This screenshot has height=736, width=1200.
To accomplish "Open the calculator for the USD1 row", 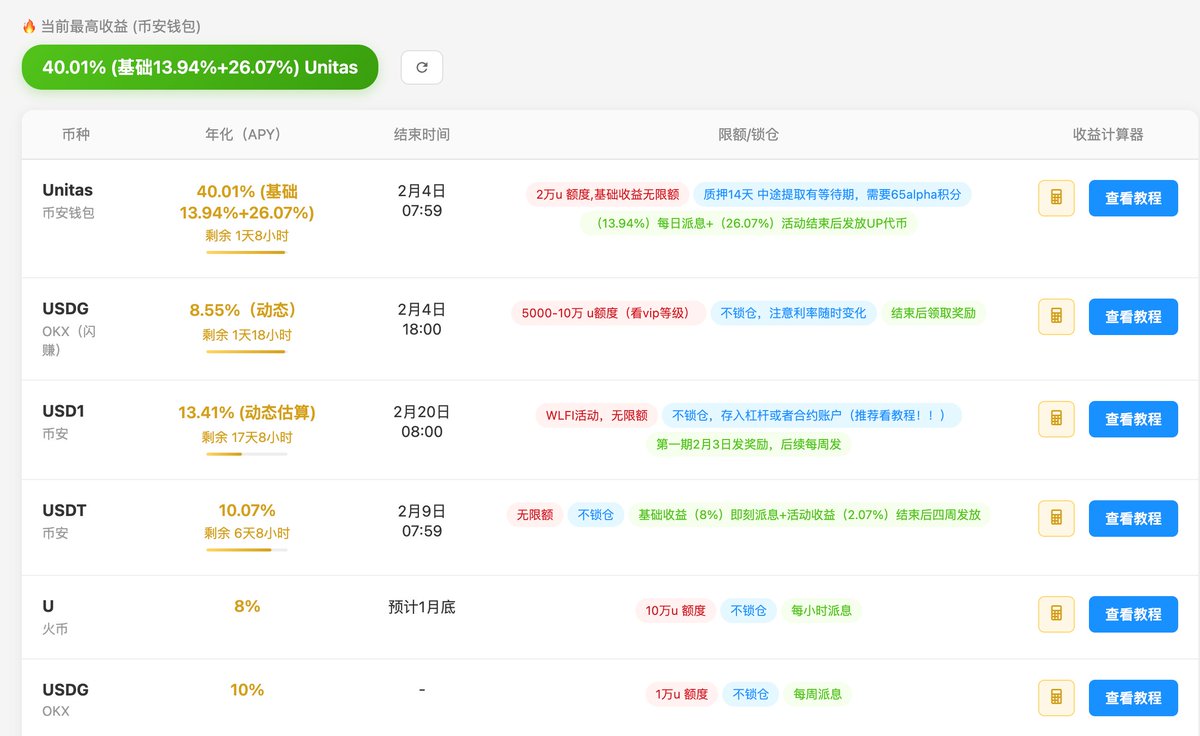I will (1056, 419).
